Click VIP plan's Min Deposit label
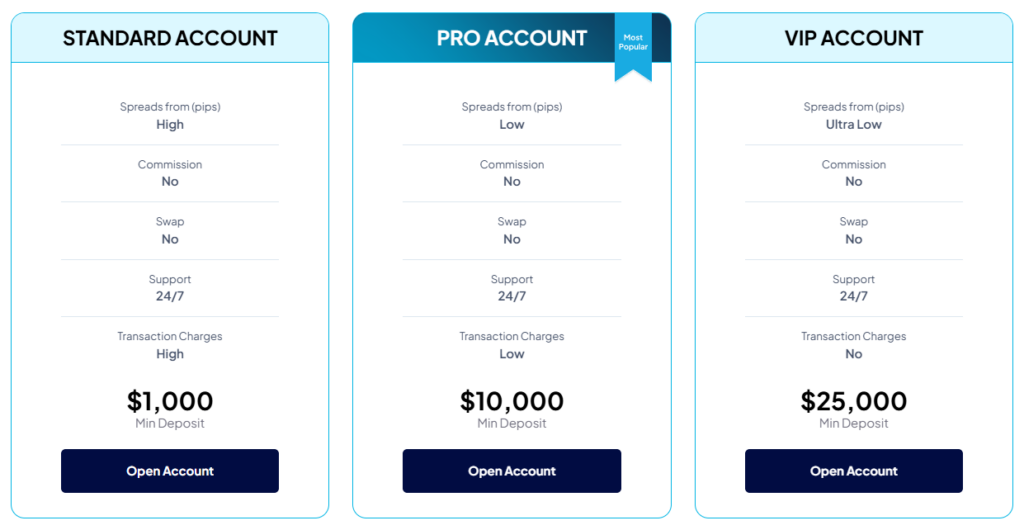 pos(854,424)
